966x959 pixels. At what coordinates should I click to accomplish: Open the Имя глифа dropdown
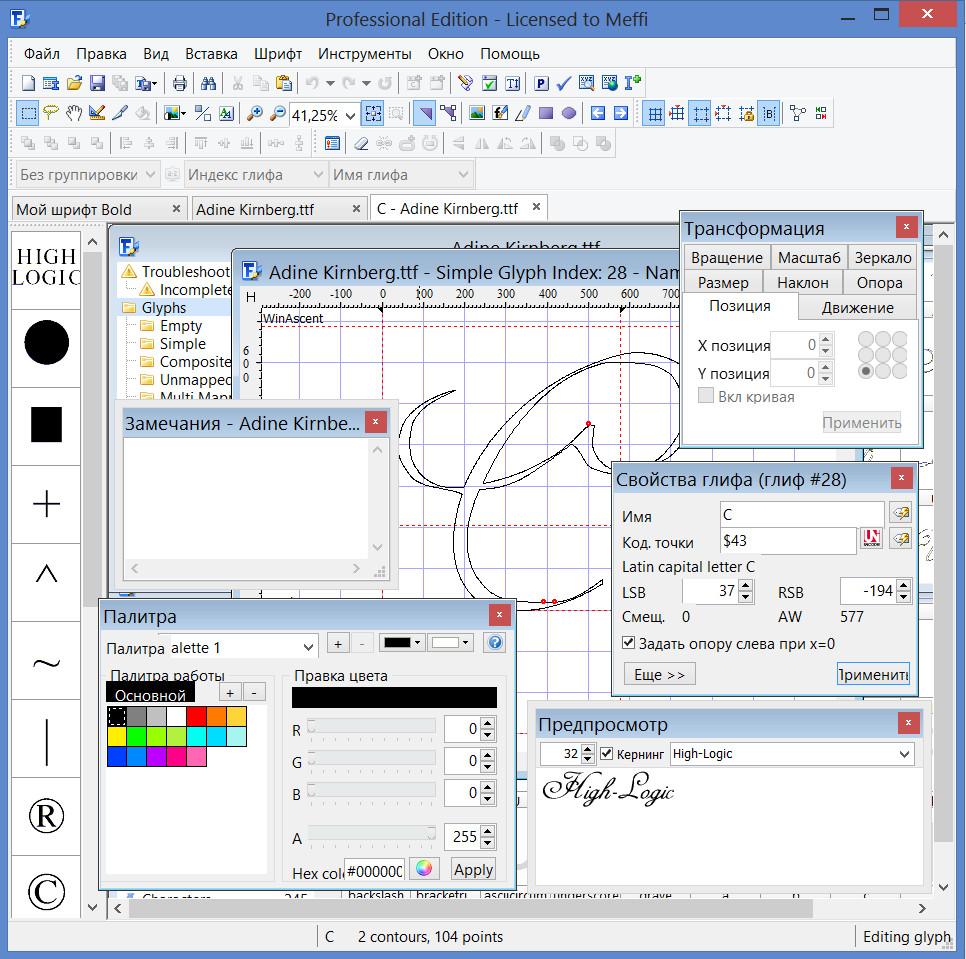(401, 175)
